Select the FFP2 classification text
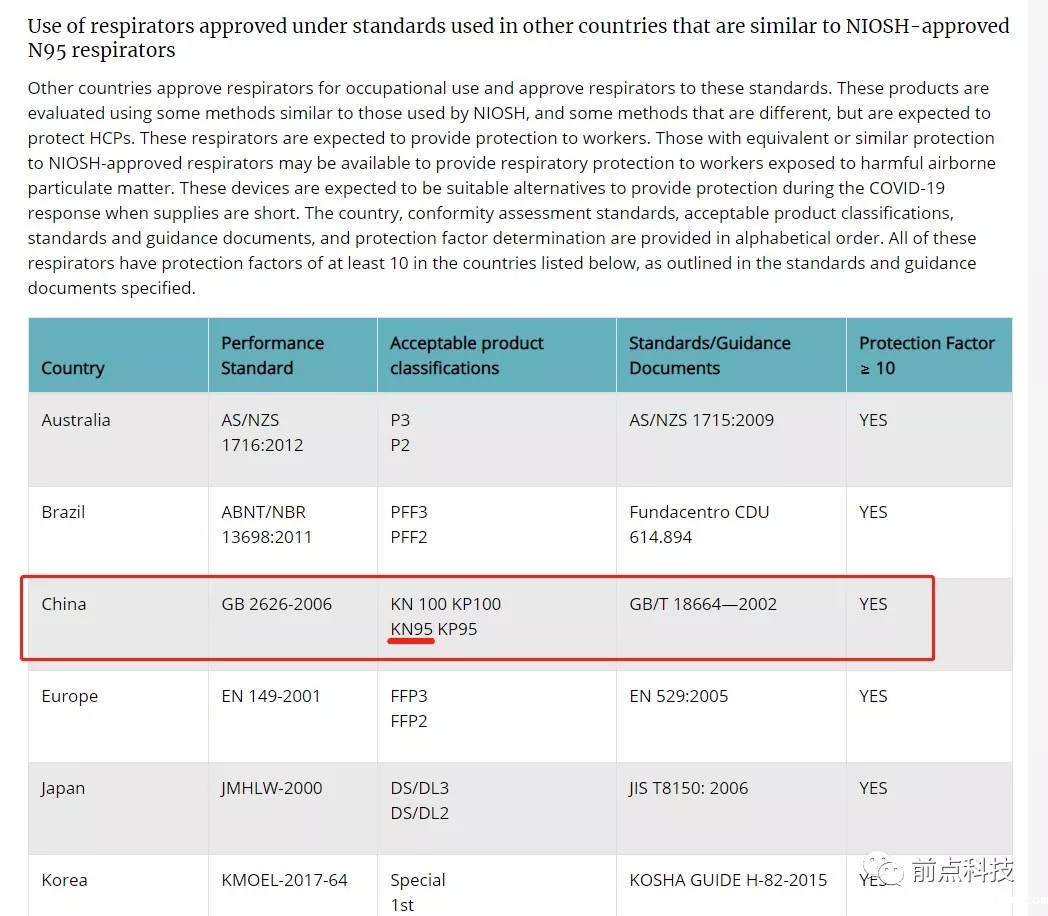This screenshot has width=1048, height=916. [409, 721]
